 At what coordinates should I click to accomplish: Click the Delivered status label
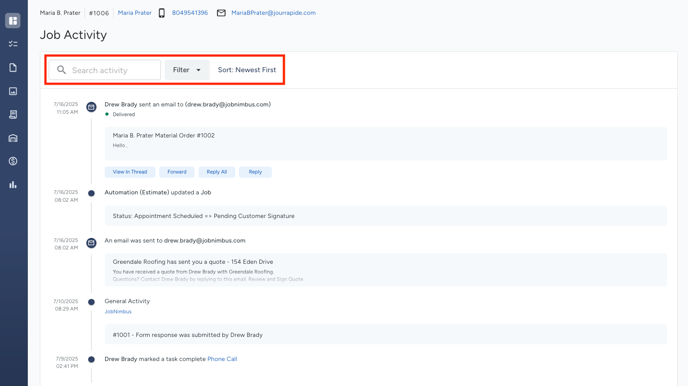(124, 114)
